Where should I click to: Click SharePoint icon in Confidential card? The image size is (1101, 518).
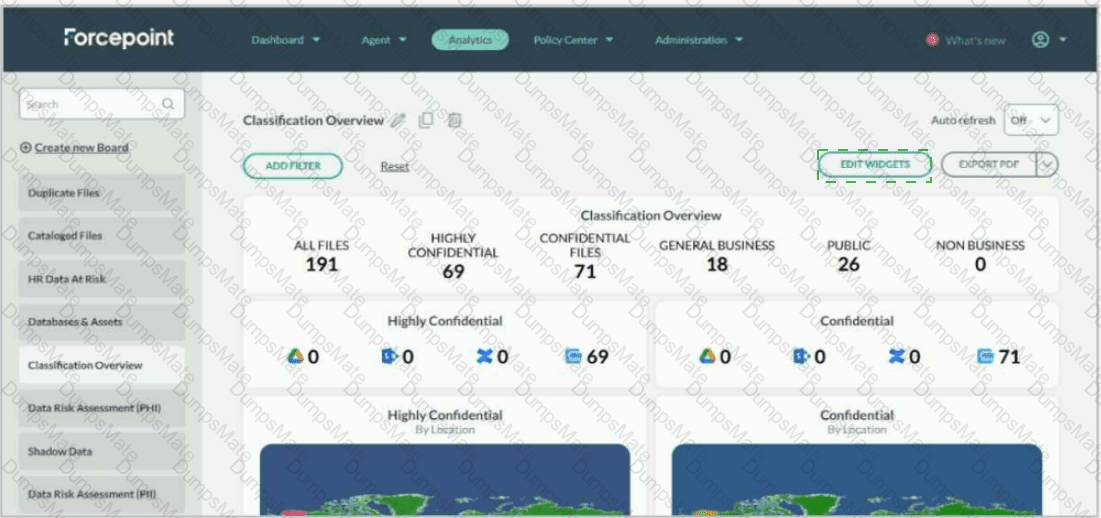coord(802,357)
